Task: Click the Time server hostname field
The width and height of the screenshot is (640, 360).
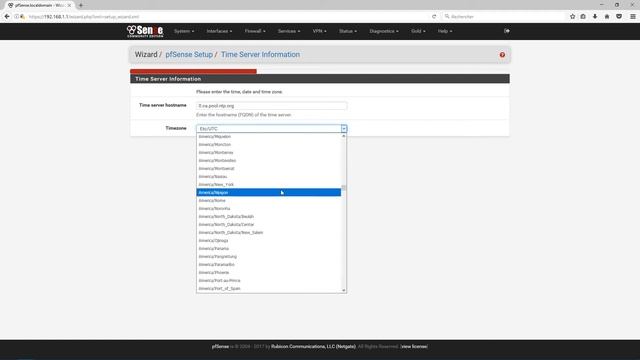Action: click(271, 106)
